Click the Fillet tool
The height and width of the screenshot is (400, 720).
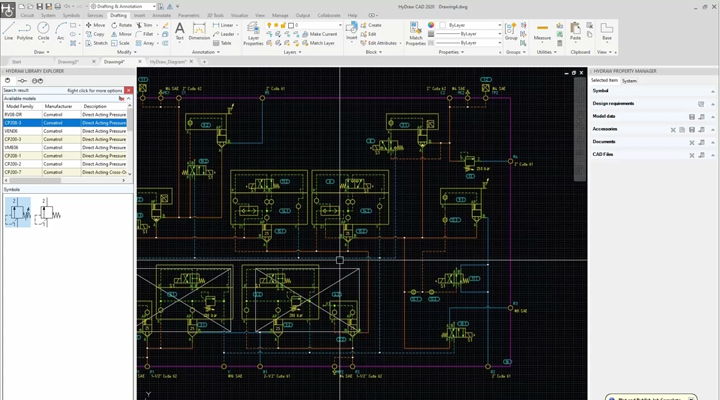coord(144,34)
